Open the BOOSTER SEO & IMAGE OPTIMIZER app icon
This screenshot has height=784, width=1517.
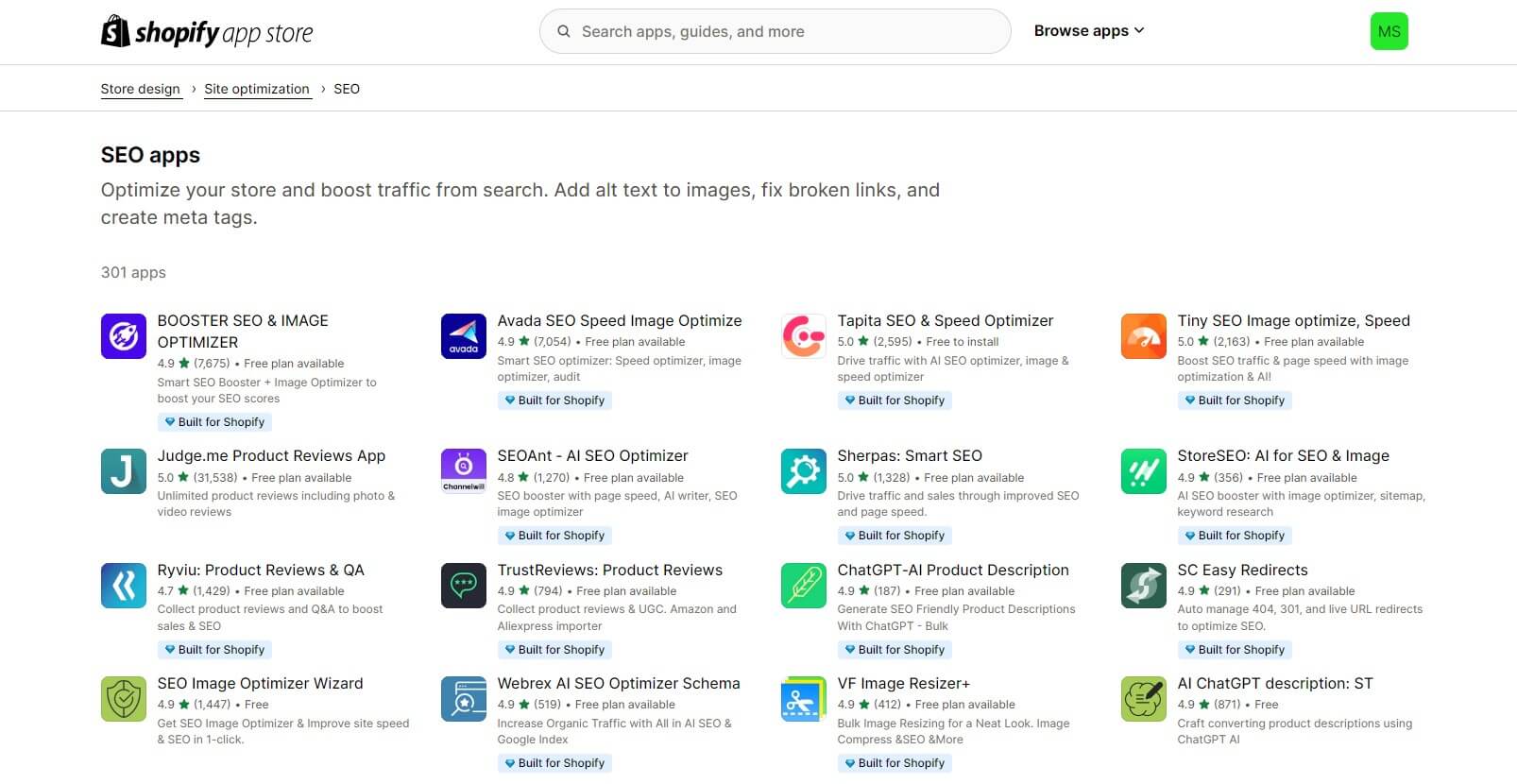point(124,336)
